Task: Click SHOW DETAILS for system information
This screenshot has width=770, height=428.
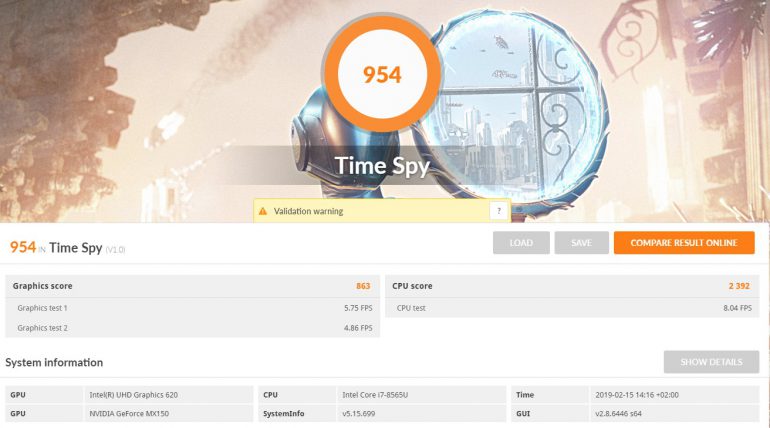Action: pyautogui.click(x=711, y=362)
